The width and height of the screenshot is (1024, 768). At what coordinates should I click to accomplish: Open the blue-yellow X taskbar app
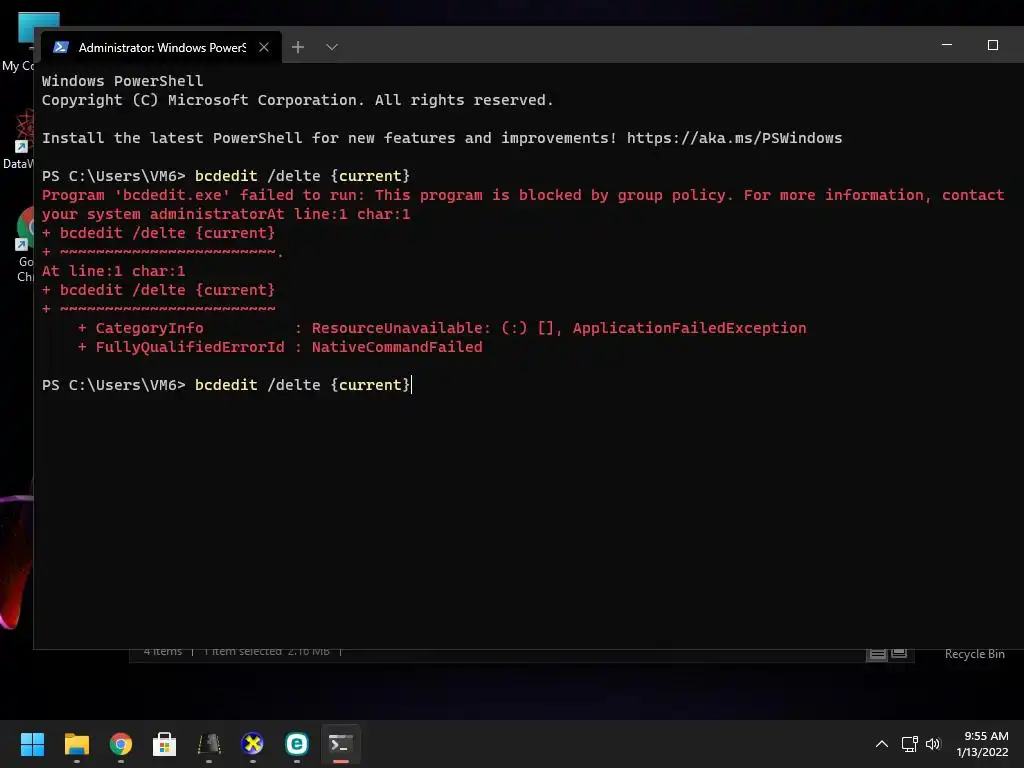[253, 744]
